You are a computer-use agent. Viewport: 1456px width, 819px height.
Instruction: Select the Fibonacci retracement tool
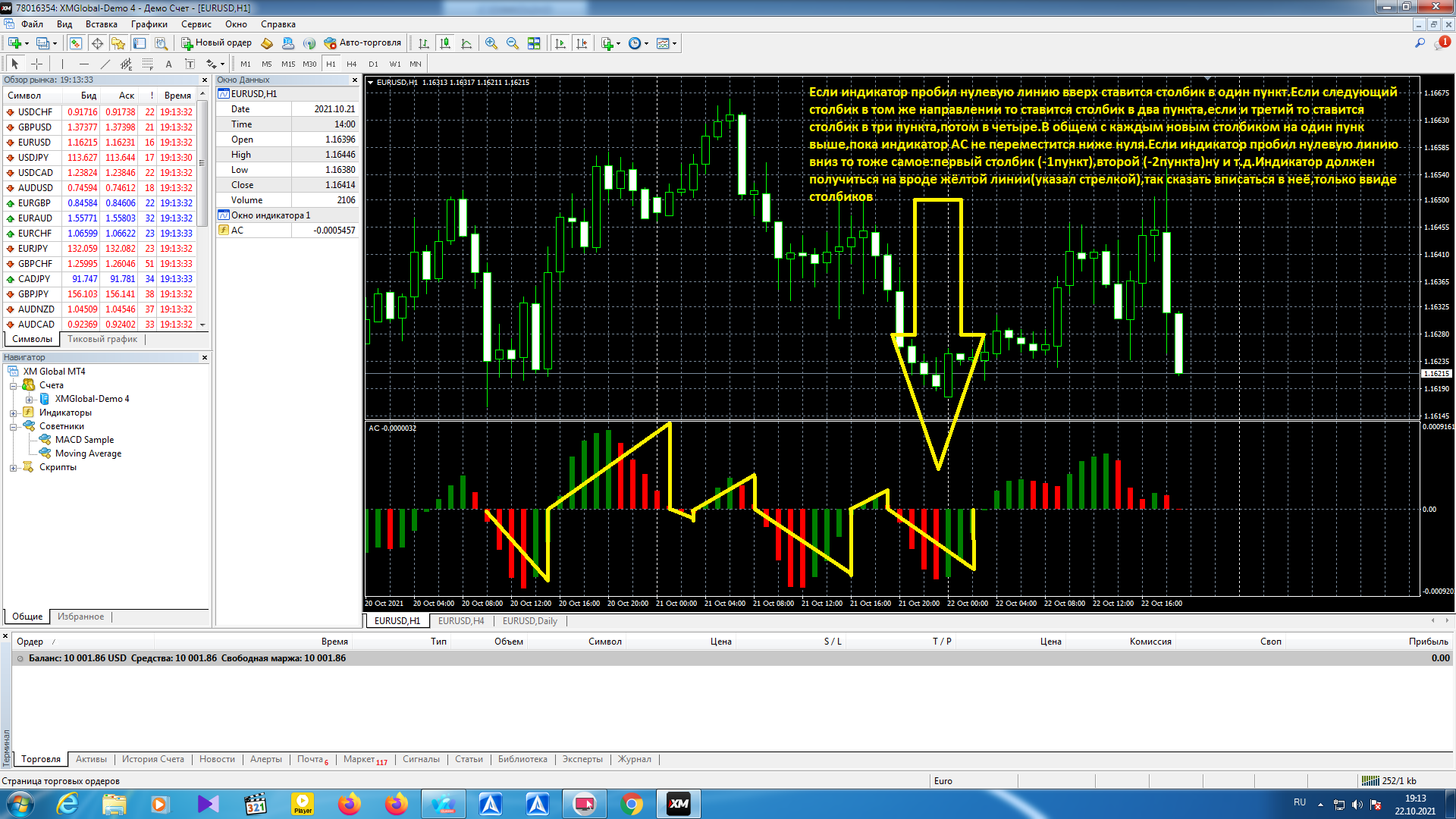tap(148, 64)
